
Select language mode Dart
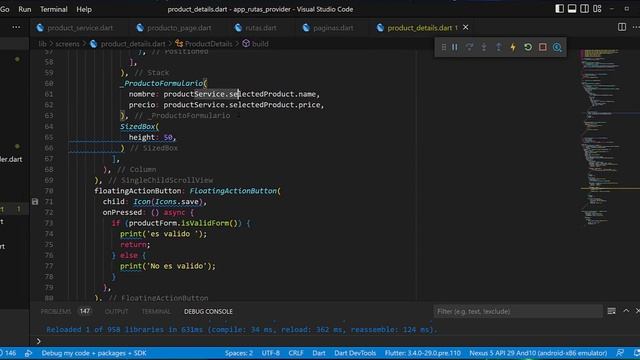pos(319,353)
